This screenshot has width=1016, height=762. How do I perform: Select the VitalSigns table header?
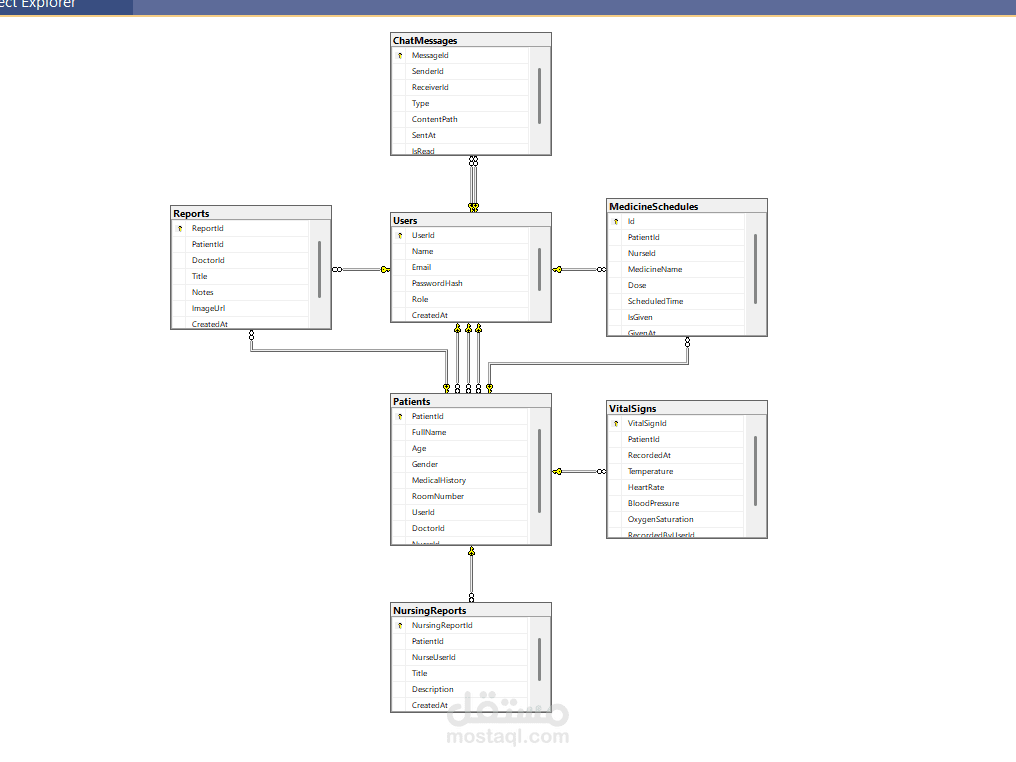point(687,408)
